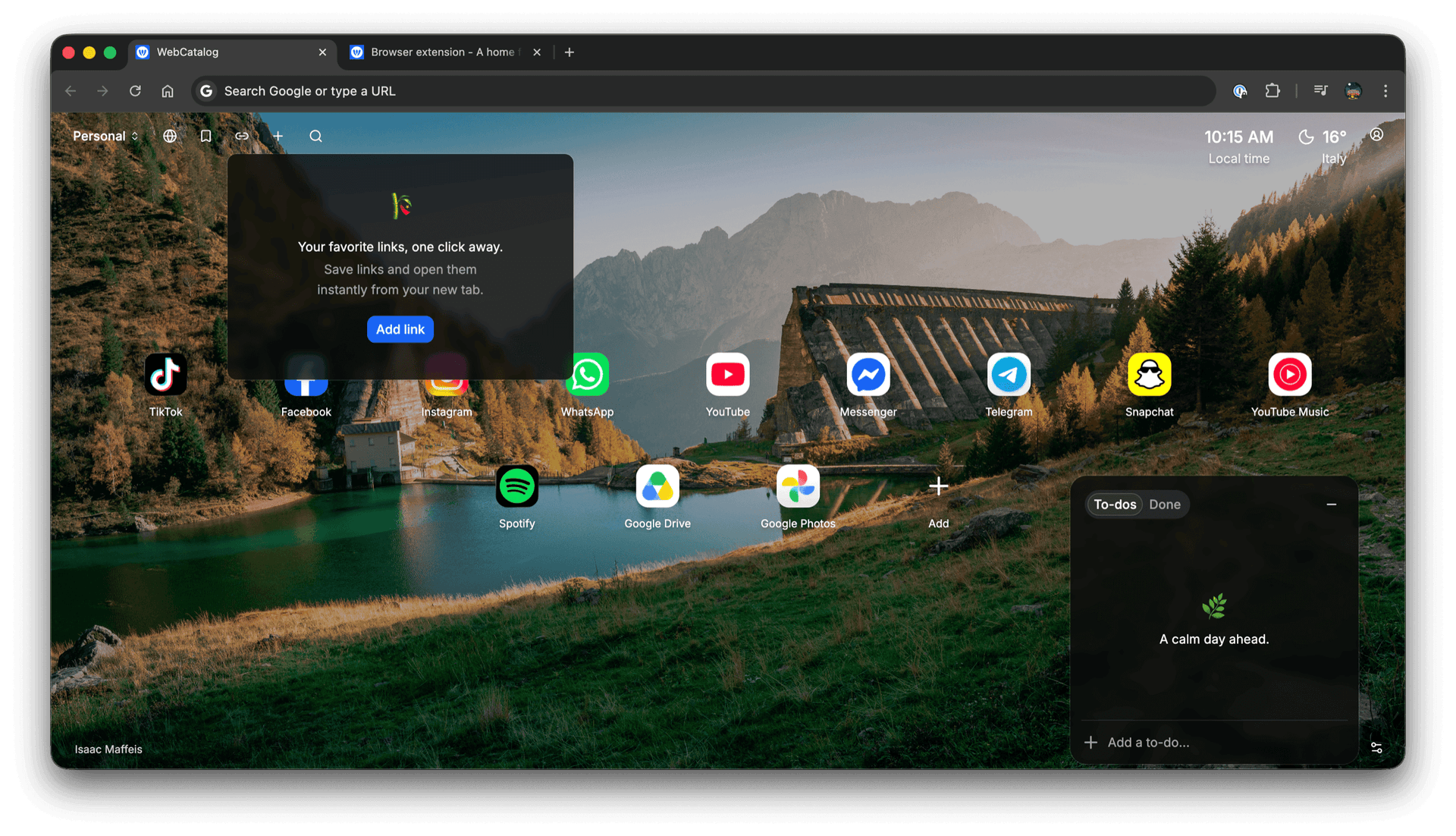1456x836 pixels.
Task: Click the Add a to-do field
Action: click(x=1214, y=742)
